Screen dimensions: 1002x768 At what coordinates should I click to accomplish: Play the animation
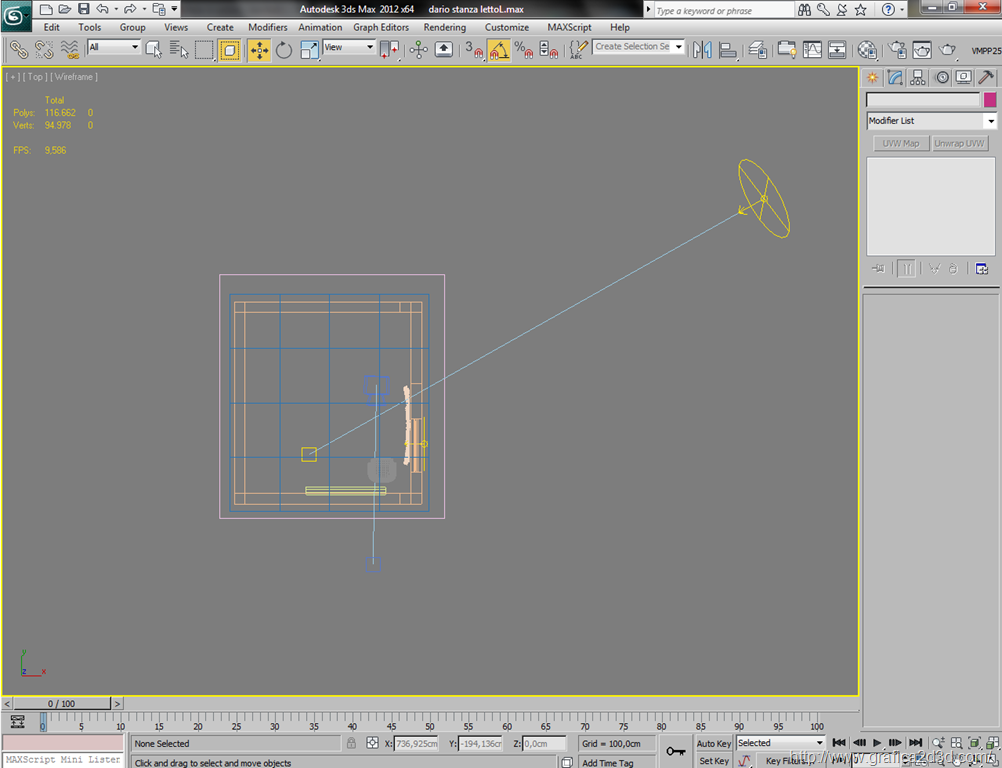877,742
